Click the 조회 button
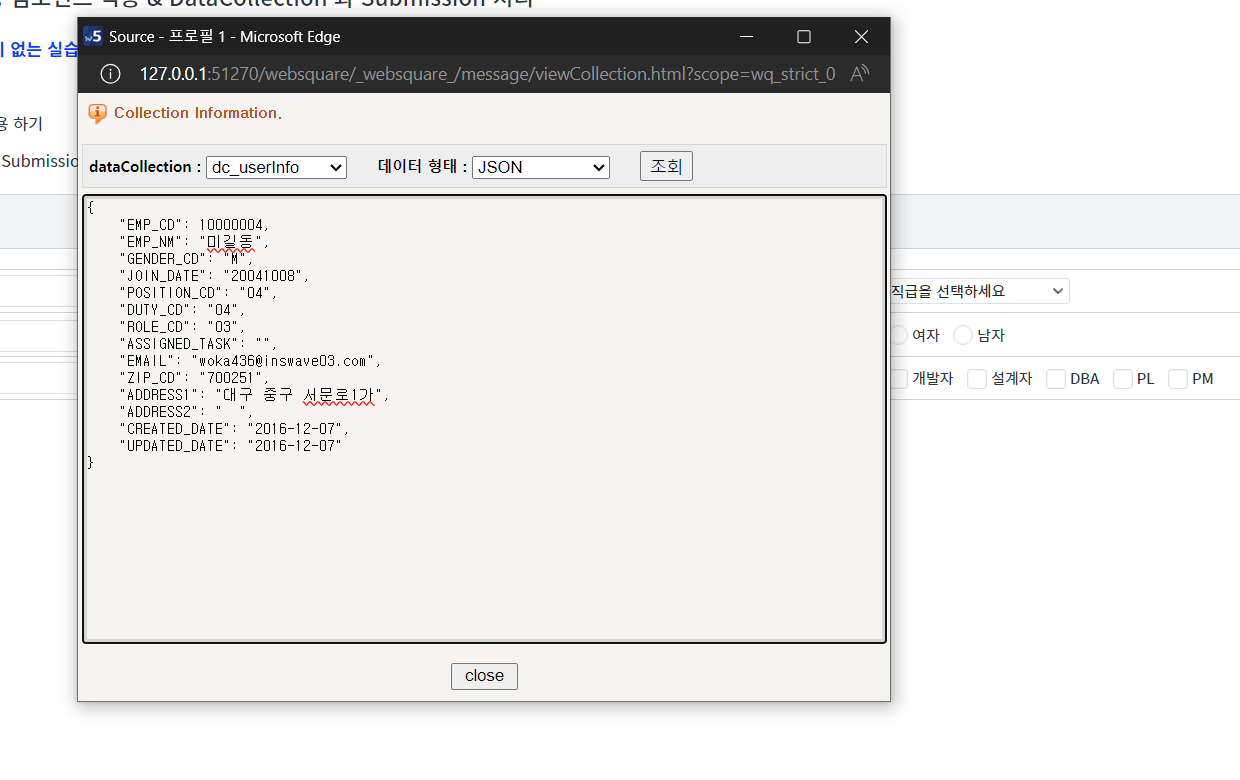This screenshot has height=780, width=1240. click(666, 166)
